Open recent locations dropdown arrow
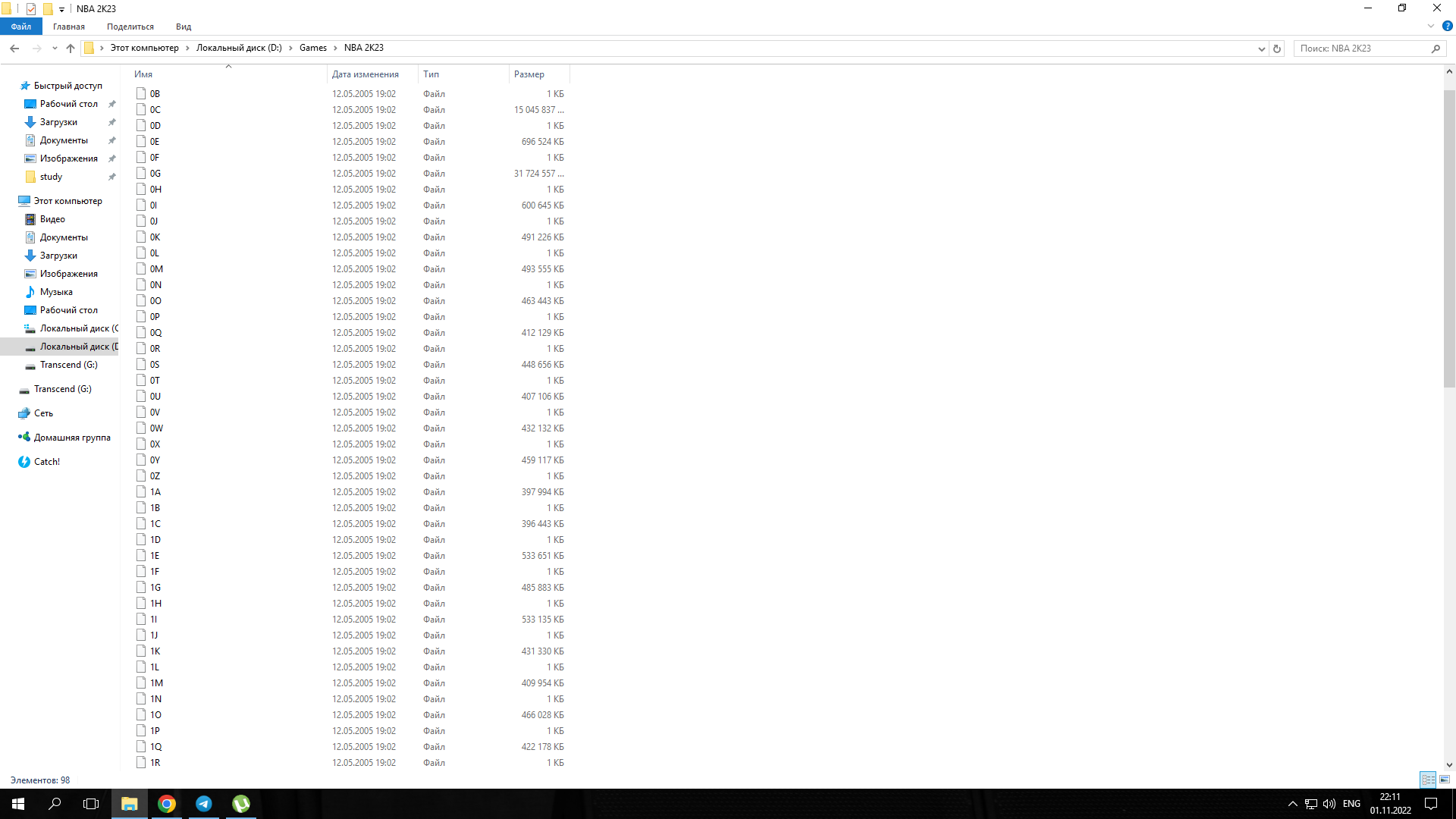This screenshot has width=1456, height=819. coord(55,49)
